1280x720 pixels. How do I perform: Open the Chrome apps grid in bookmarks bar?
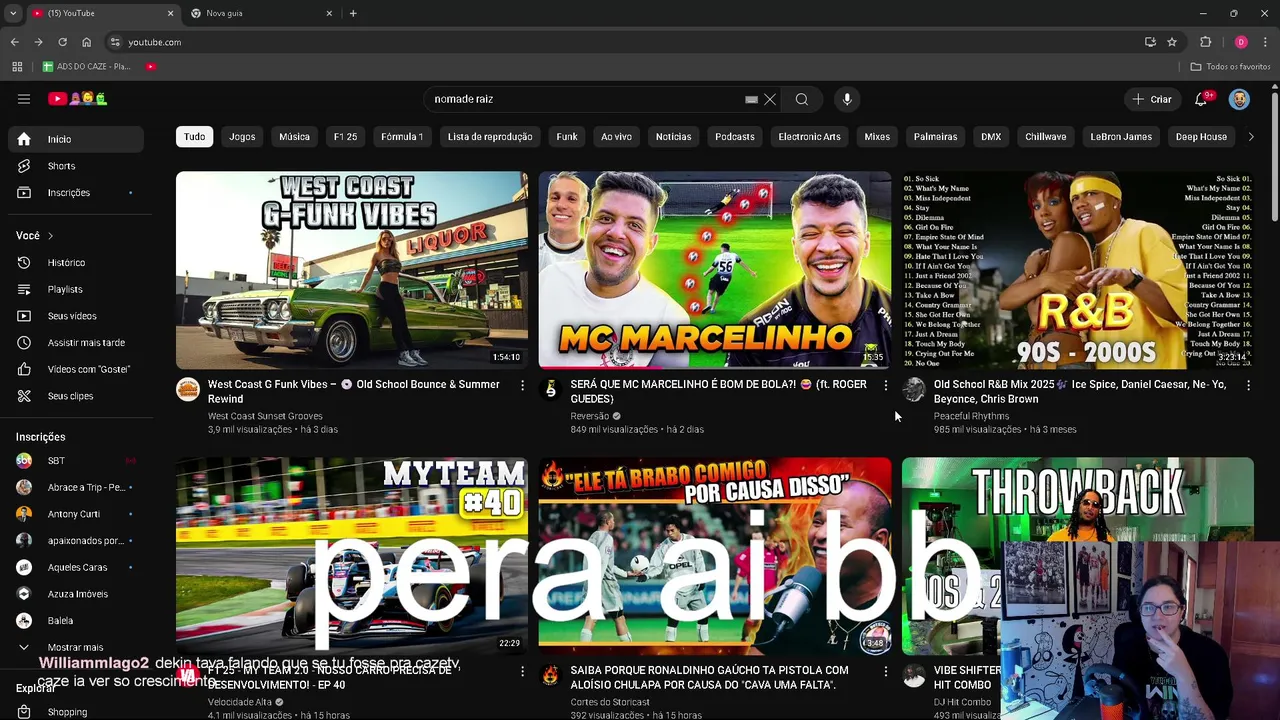(x=17, y=67)
